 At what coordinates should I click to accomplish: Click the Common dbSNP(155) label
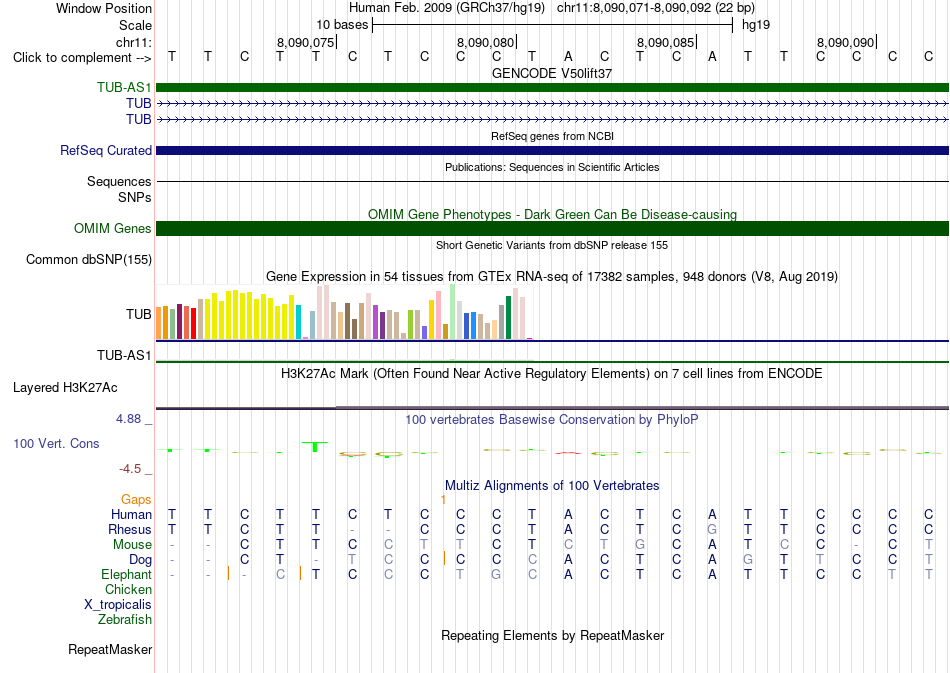point(89,259)
